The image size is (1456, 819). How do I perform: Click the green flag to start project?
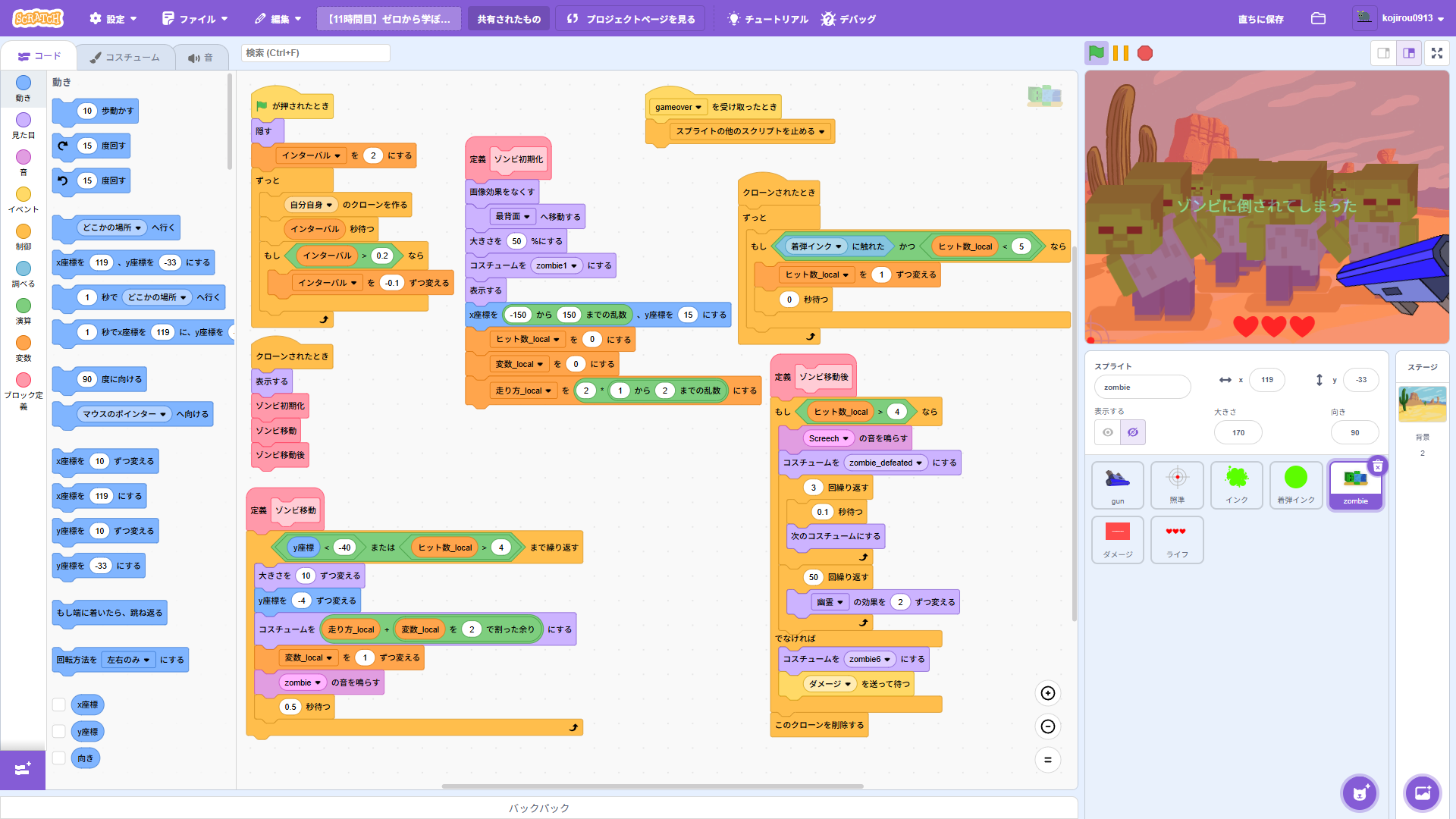(1097, 53)
